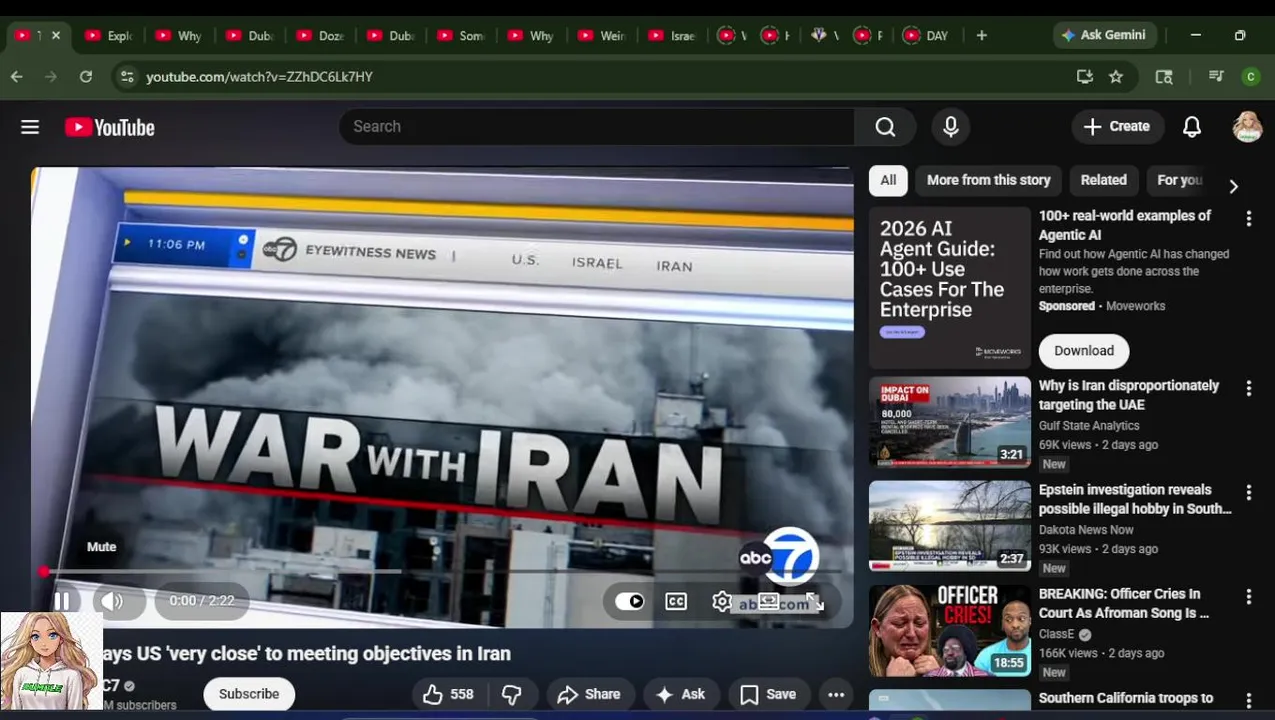Open the notifications bell

tap(1192, 127)
